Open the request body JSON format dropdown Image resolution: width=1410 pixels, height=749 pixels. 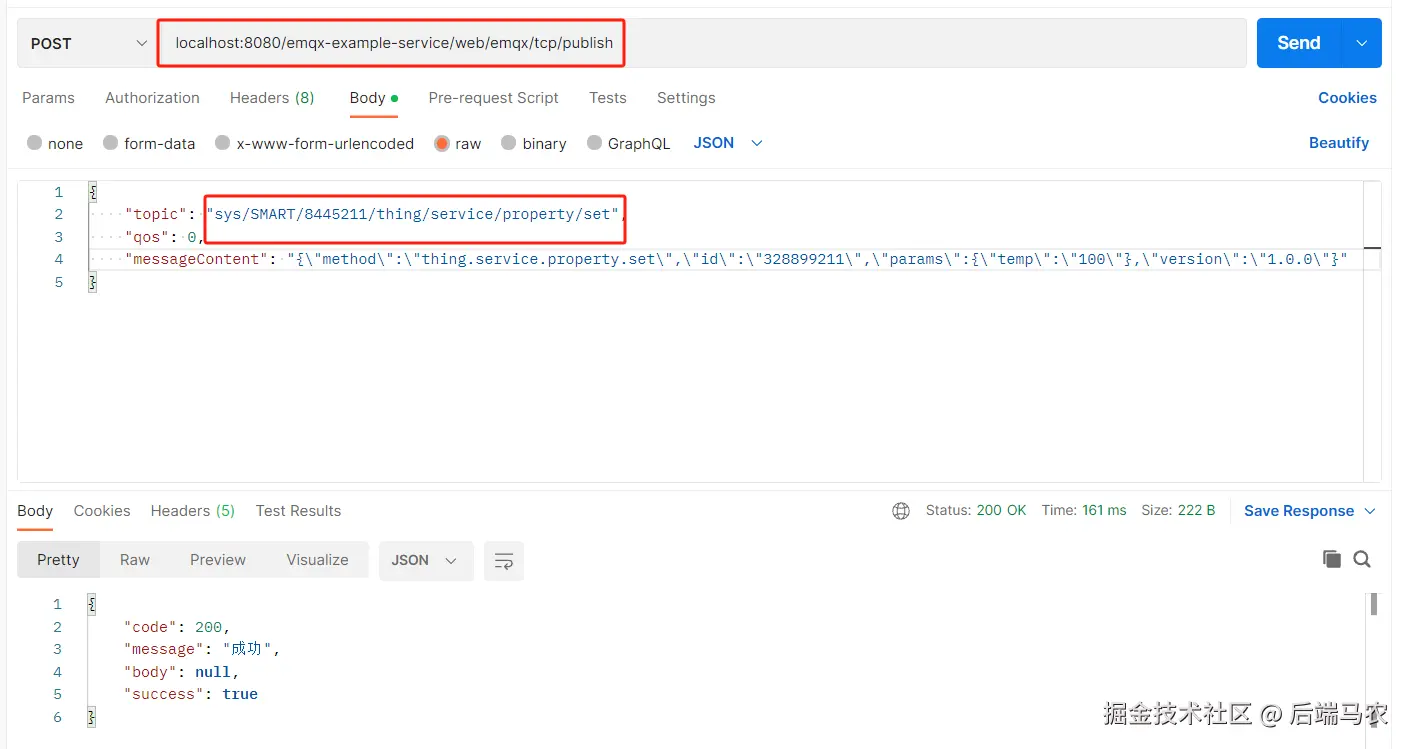(x=728, y=143)
